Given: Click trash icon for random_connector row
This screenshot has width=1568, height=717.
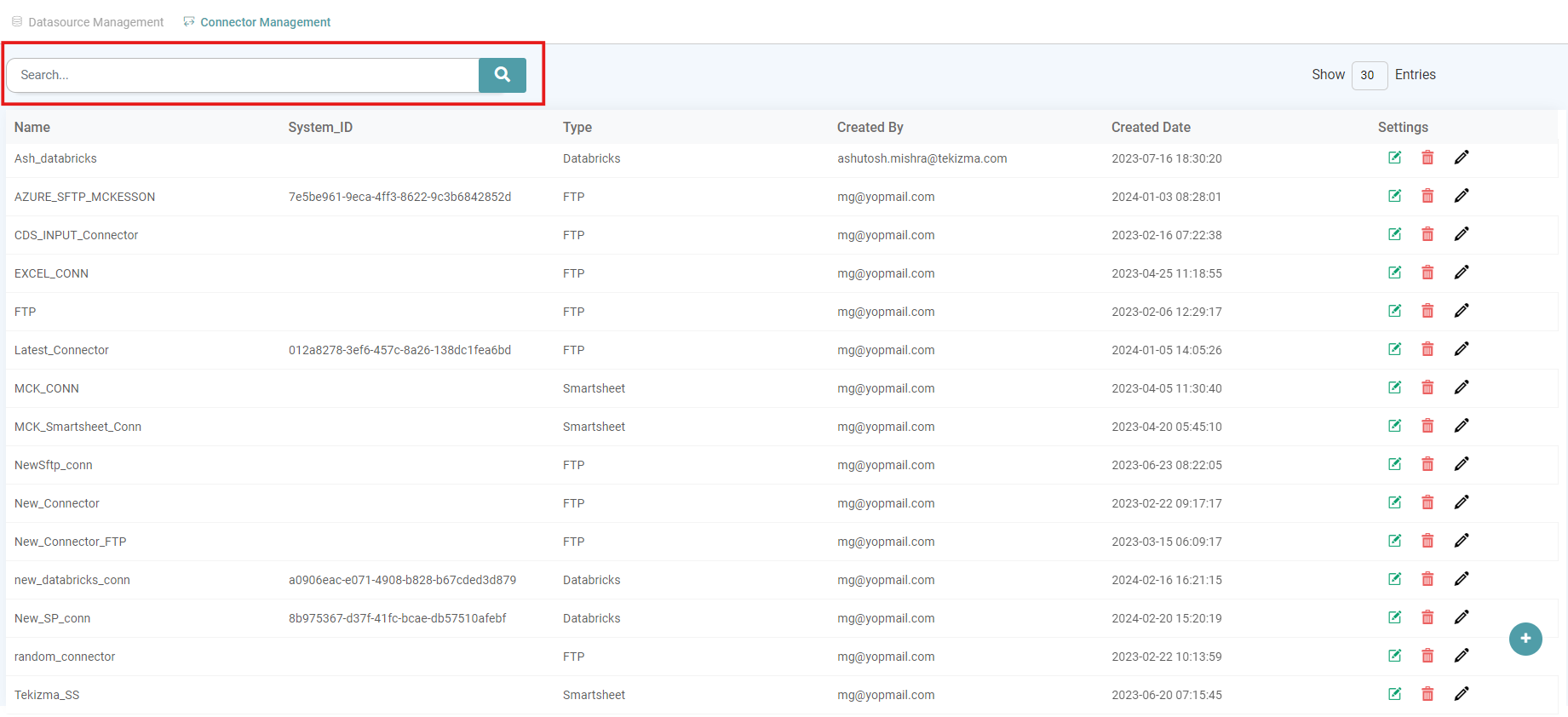Looking at the screenshot, I should 1427,656.
